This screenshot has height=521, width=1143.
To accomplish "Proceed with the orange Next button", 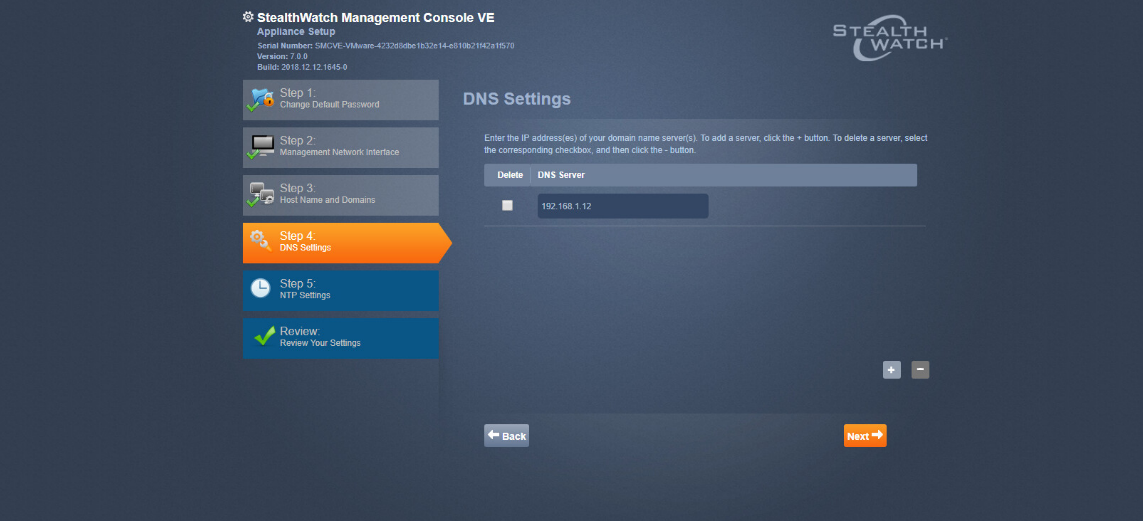I will click(864, 436).
